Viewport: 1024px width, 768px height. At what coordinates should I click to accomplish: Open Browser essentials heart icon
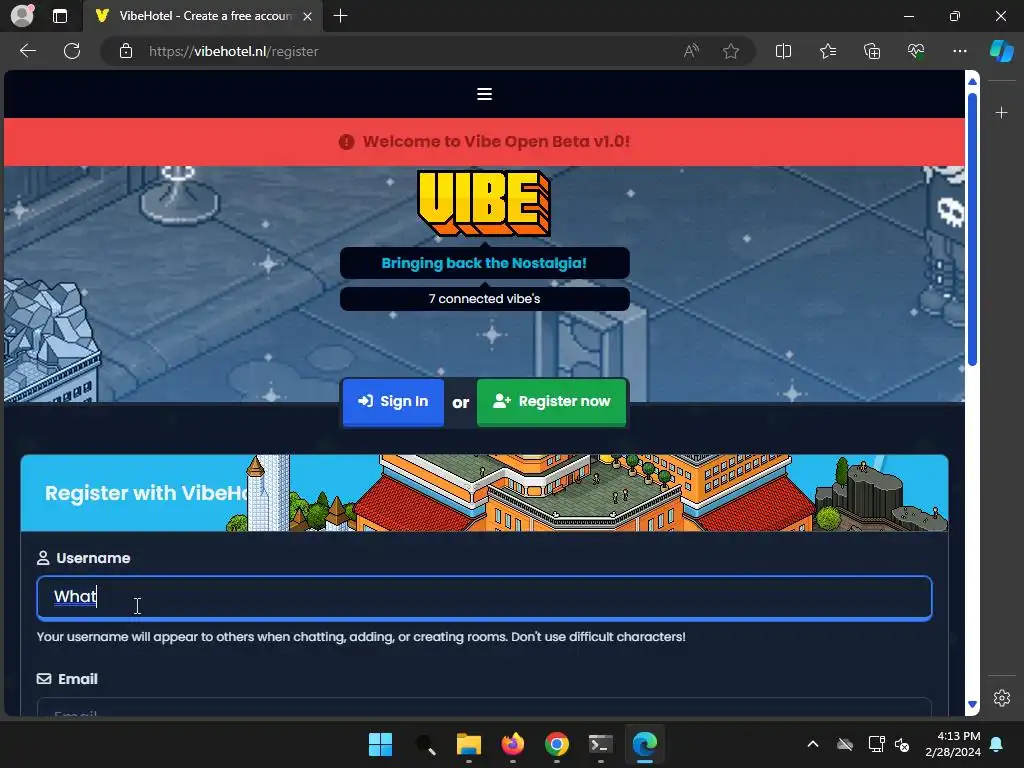pos(916,51)
